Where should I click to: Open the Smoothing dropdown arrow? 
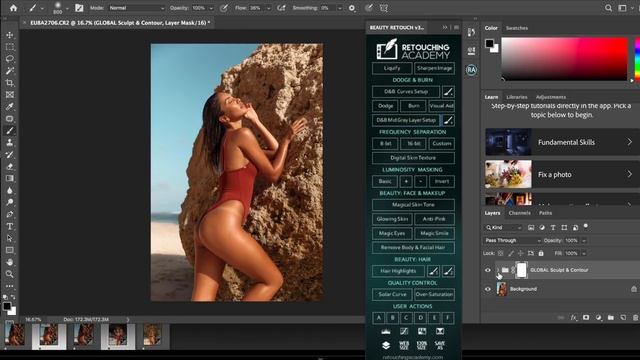click(340, 8)
